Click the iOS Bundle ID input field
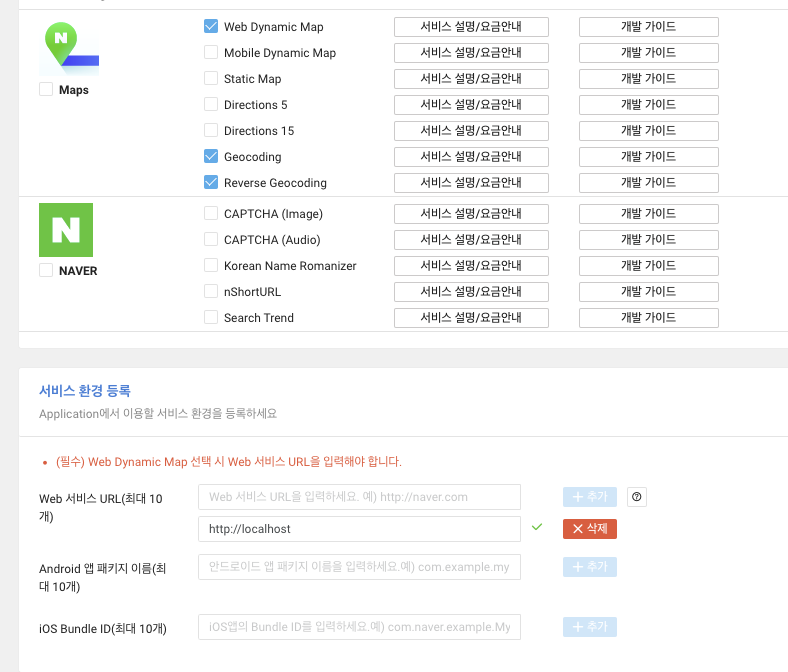 pos(359,627)
